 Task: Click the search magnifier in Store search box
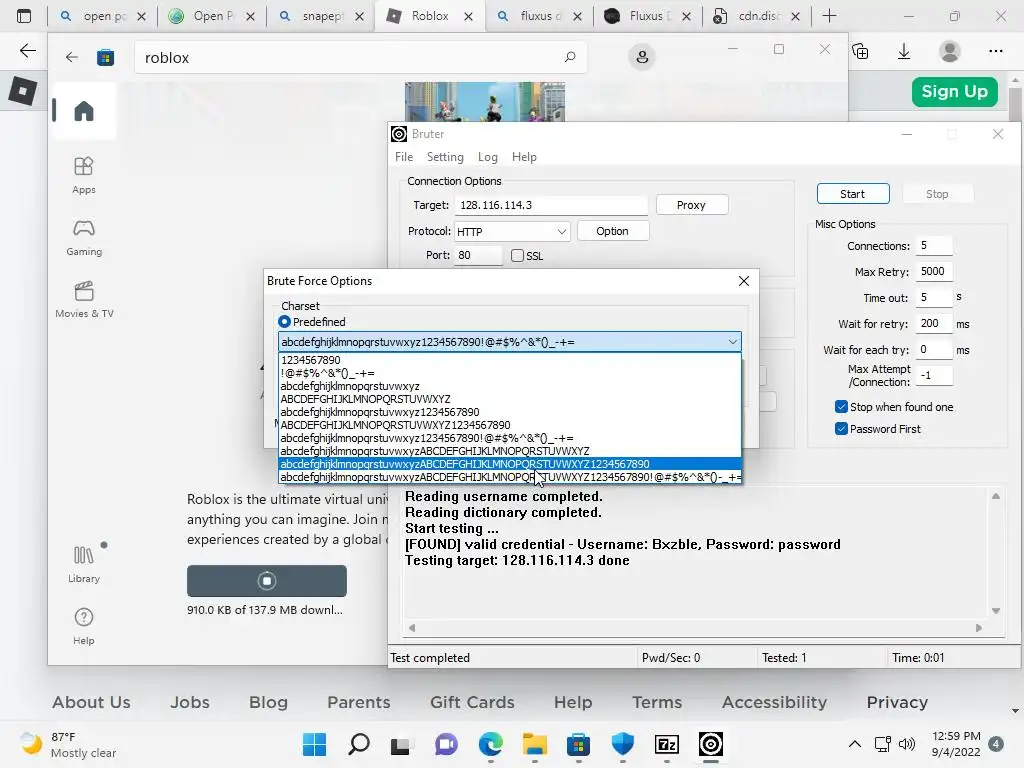click(x=569, y=57)
